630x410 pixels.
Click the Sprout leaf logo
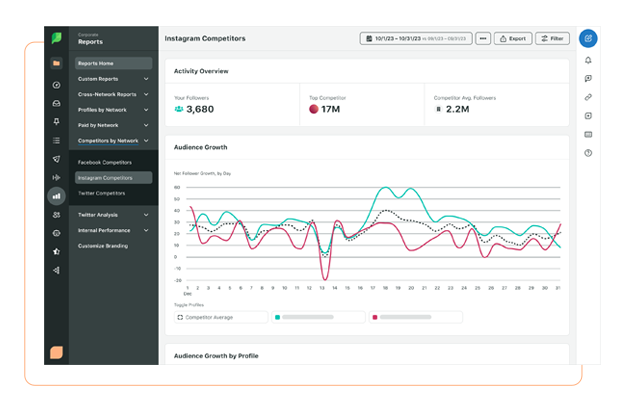[57, 38]
